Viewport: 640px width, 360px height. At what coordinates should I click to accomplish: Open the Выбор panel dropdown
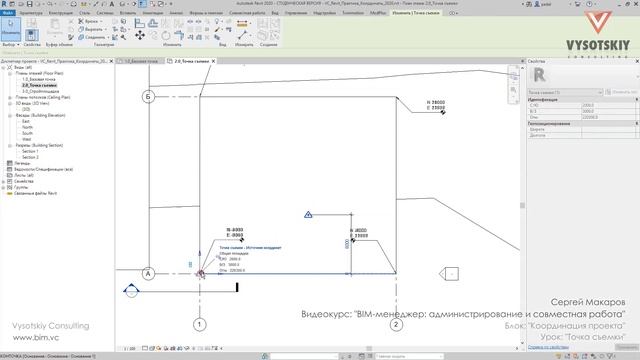coord(11,44)
